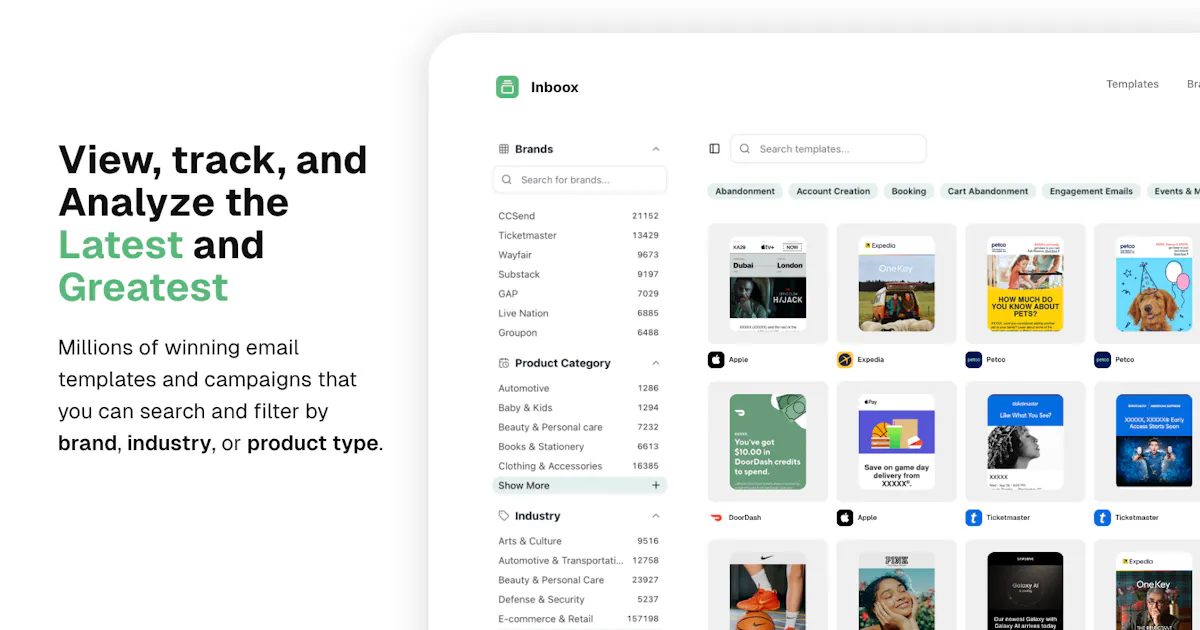The width and height of the screenshot is (1200, 630).
Task: Toggle the sidebar panel icon
Action: pyautogui.click(x=714, y=149)
